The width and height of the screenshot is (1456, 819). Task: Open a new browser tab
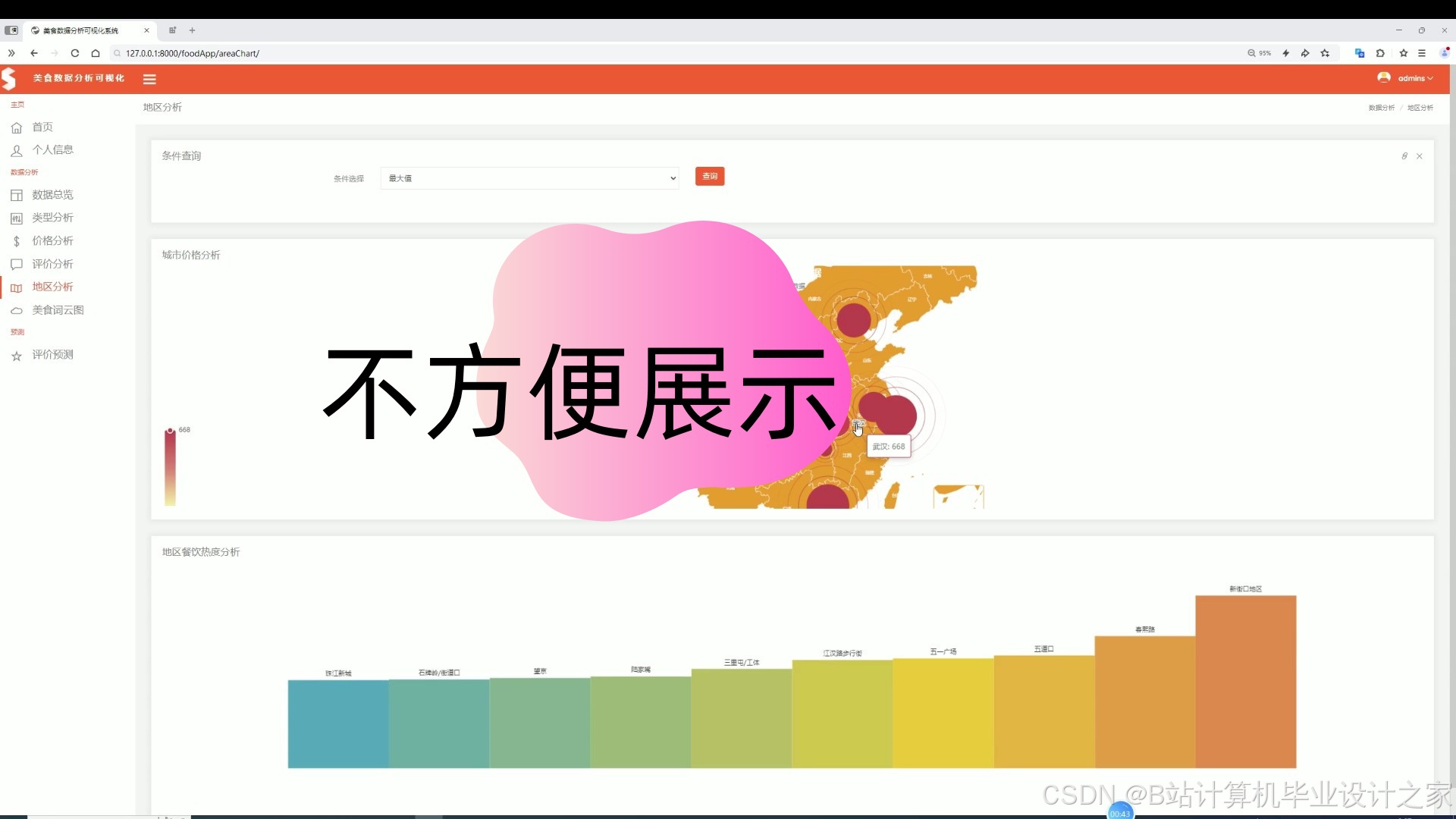(193, 30)
